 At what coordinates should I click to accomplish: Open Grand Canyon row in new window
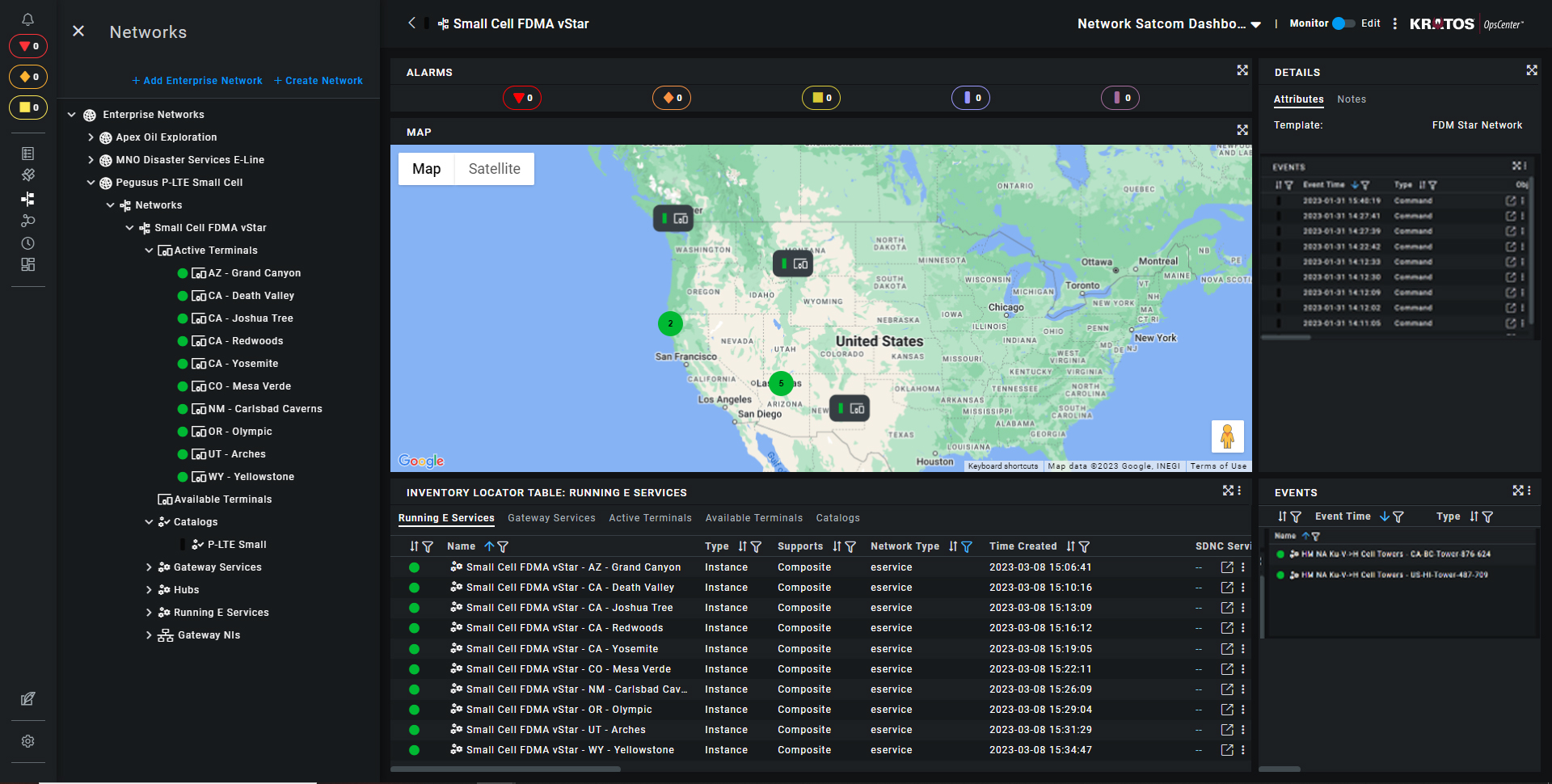click(1227, 567)
